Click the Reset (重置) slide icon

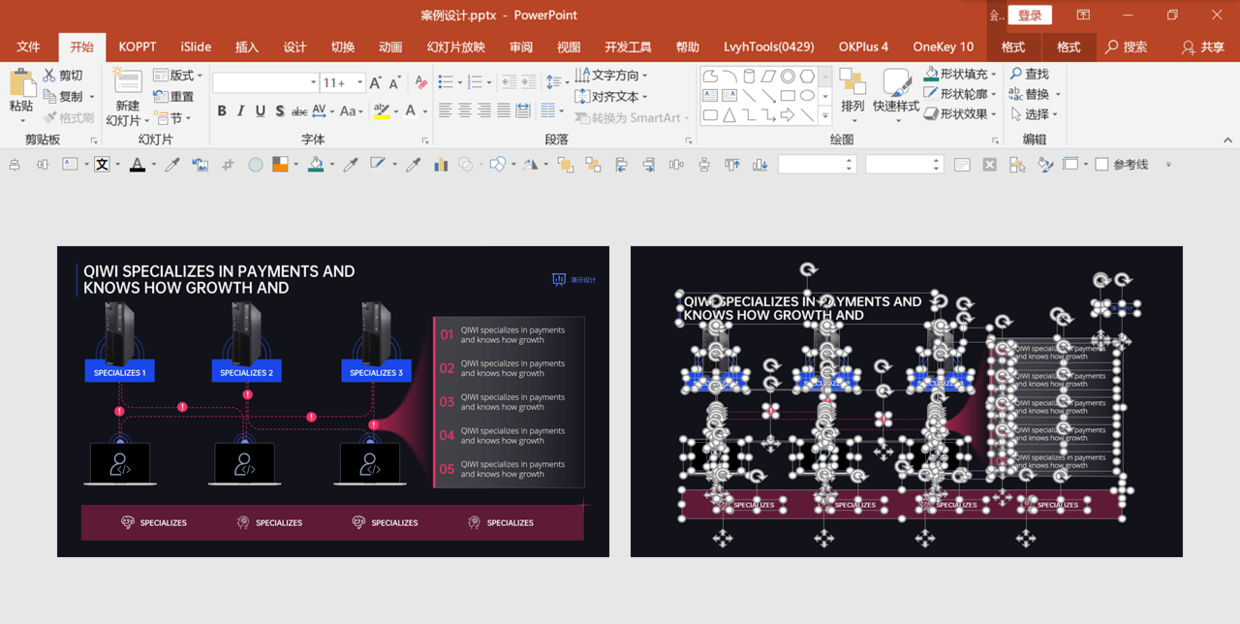[160, 96]
